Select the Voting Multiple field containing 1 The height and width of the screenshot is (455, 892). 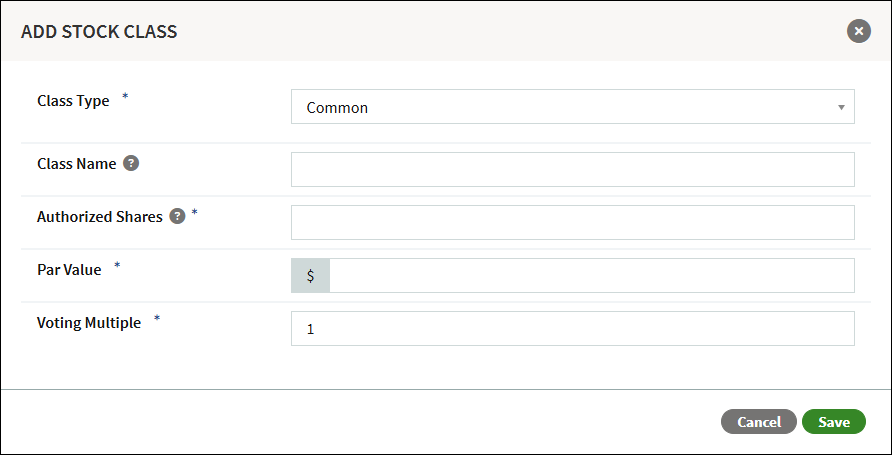click(x=572, y=328)
